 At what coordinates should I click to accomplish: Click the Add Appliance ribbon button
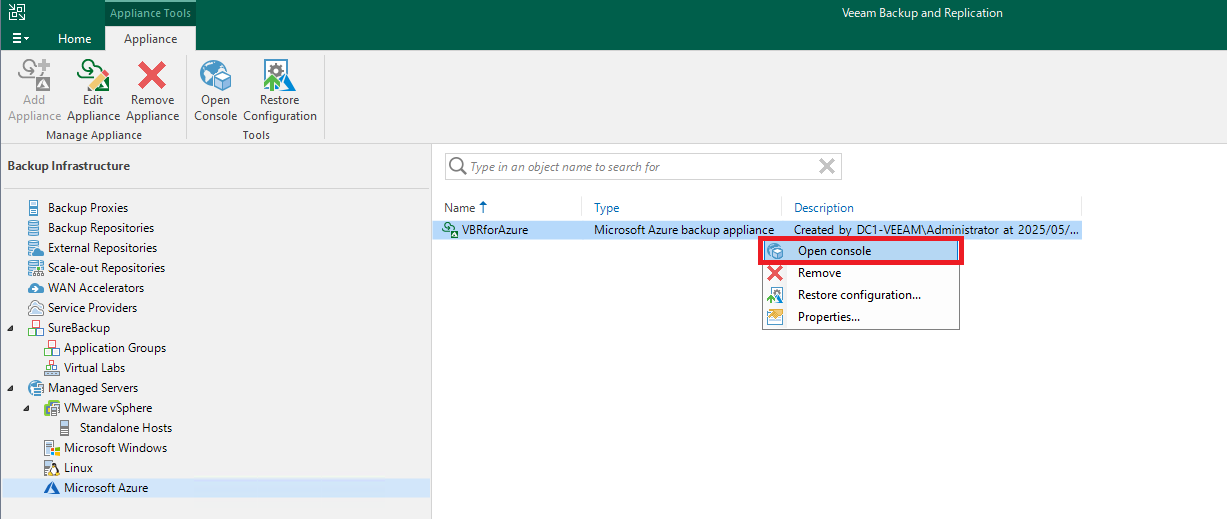(x=34, y=90)
